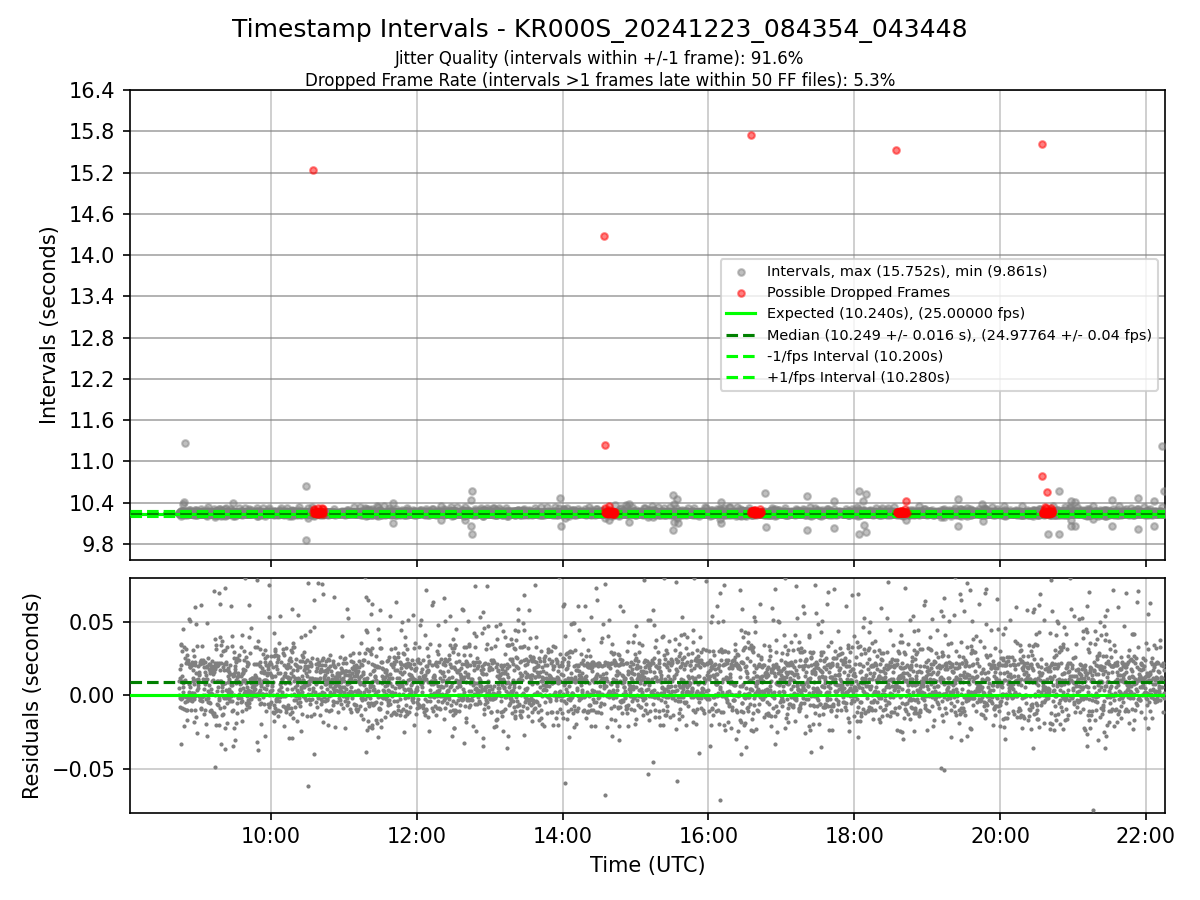Viewport: 1200px width, 900px height.
Task: Click the 'Residuals (seconds)' y-axis label
Action: tap(32, 696)
